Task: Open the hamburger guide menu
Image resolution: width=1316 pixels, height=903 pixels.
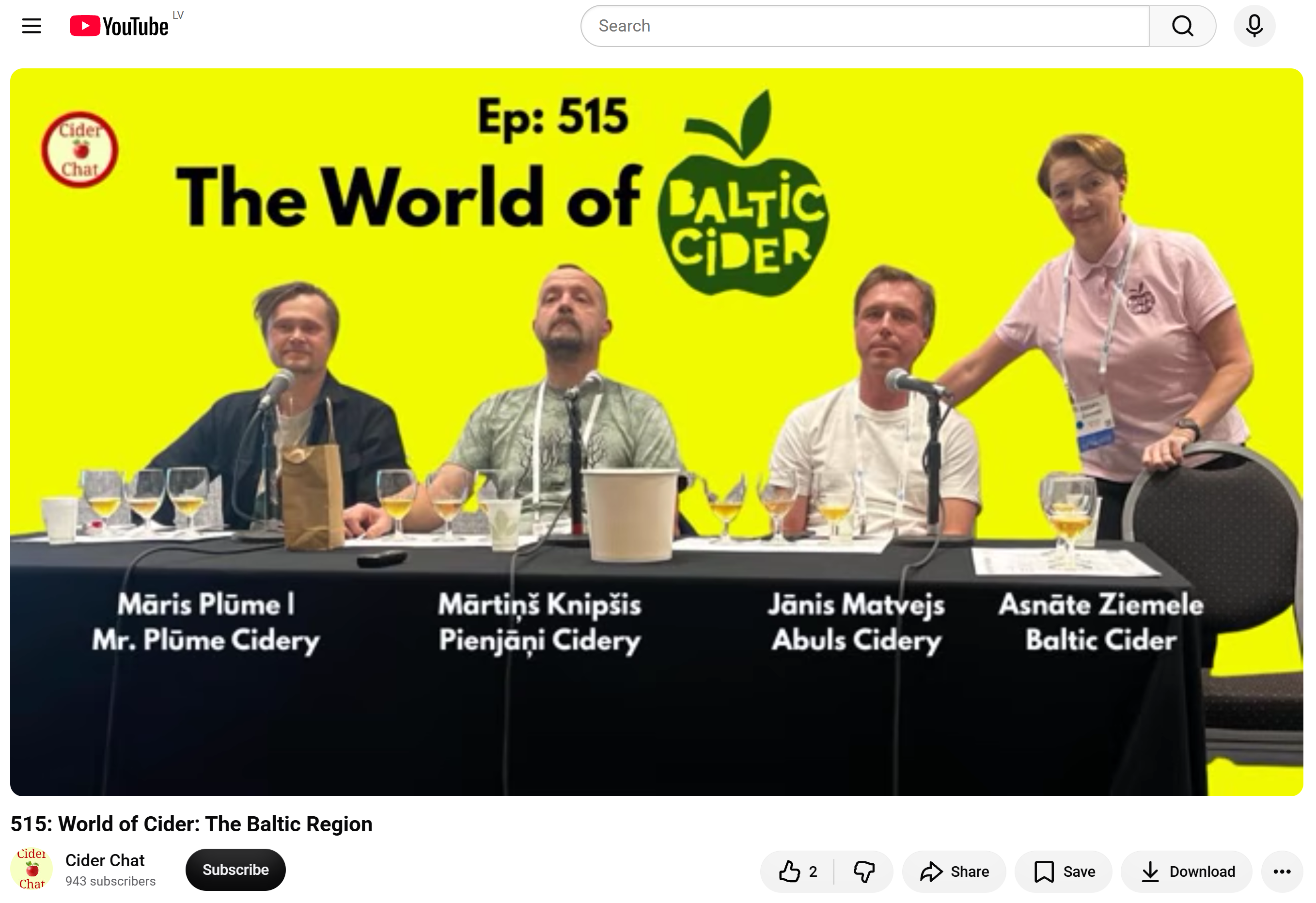Action: coord(31,26)
